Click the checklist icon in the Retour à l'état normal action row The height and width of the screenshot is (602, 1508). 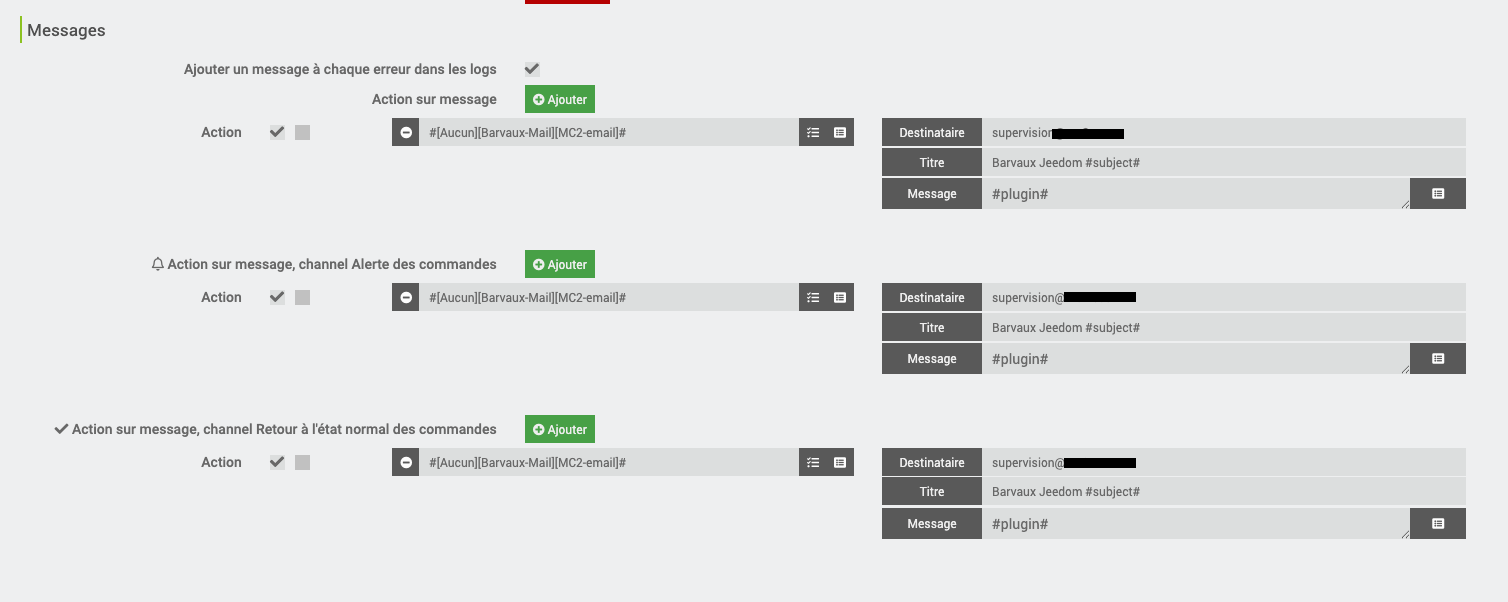(x=813, y=462)
